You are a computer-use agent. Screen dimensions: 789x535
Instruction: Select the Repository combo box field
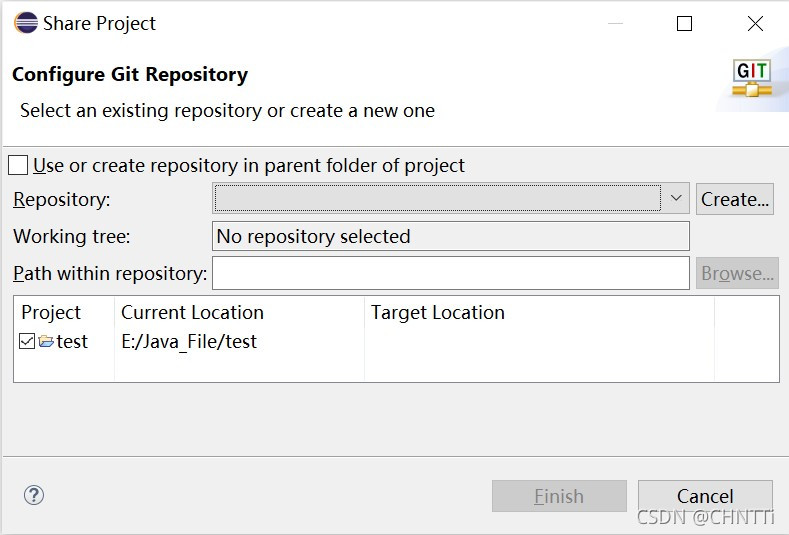coord(450,198)
